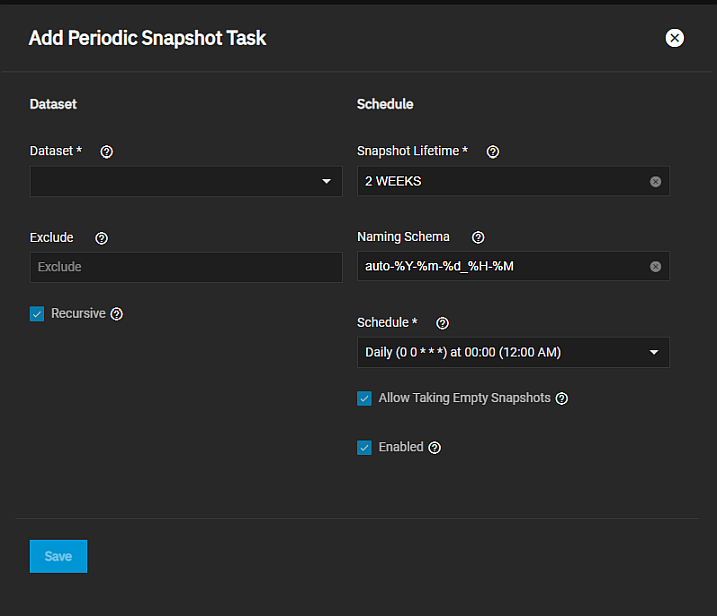This screenshot has width=717, height=616.
Task: Disable the Enabled checkbox
Action: (x=365, y=448)
